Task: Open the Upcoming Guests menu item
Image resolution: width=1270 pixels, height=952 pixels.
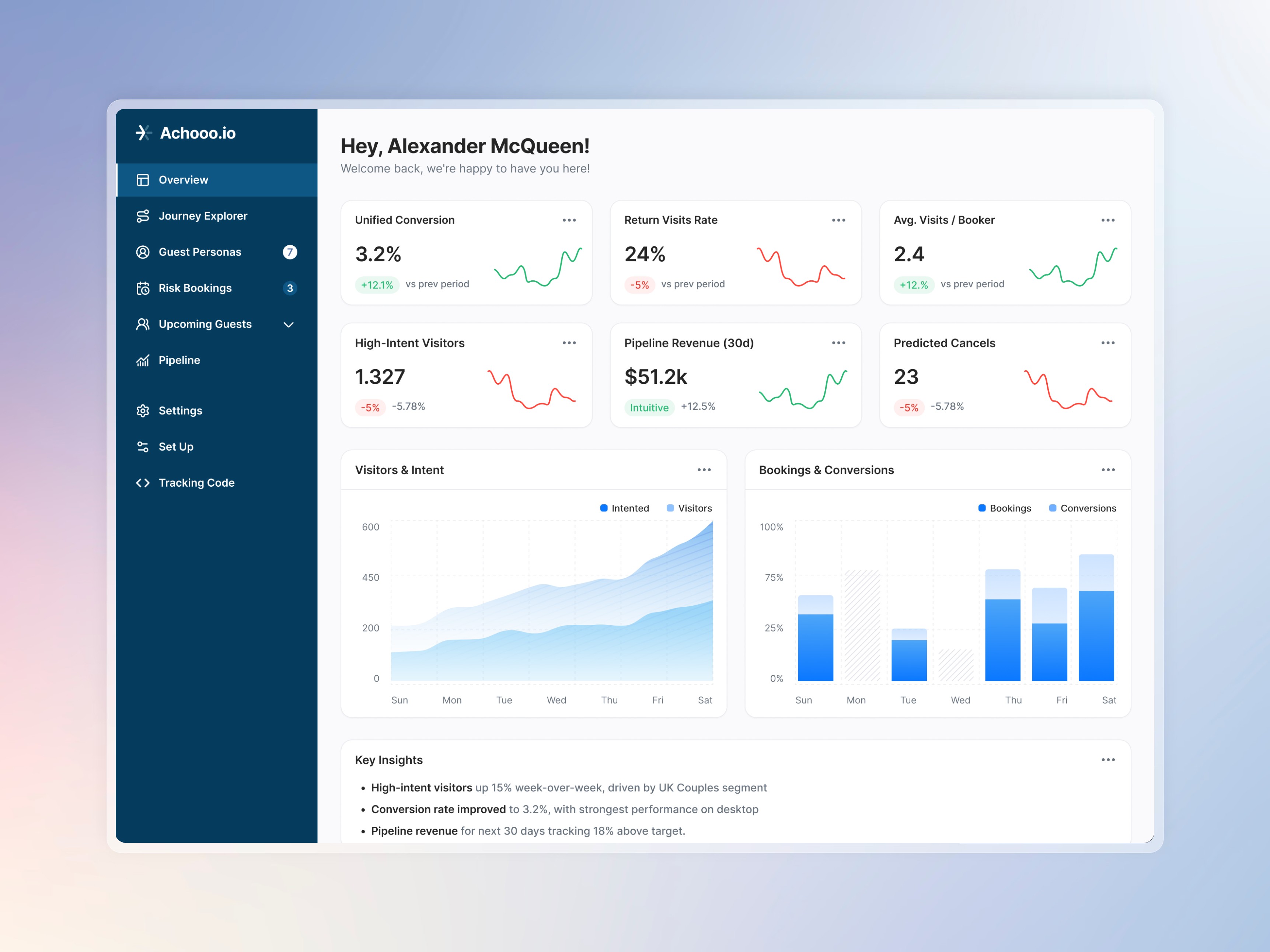Action: [x=205, y=324]
